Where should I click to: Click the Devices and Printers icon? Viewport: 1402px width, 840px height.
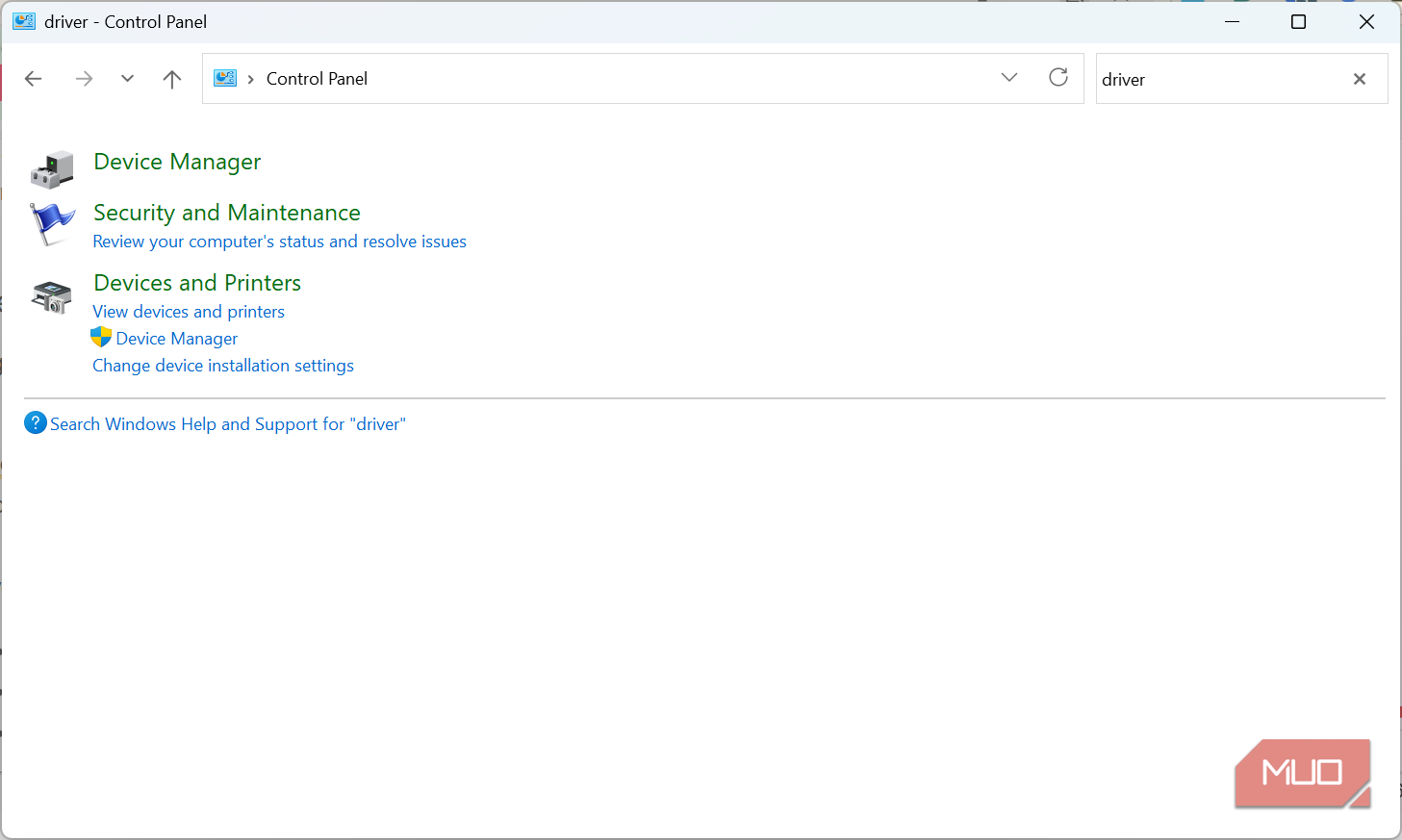[x=52, y=297]
